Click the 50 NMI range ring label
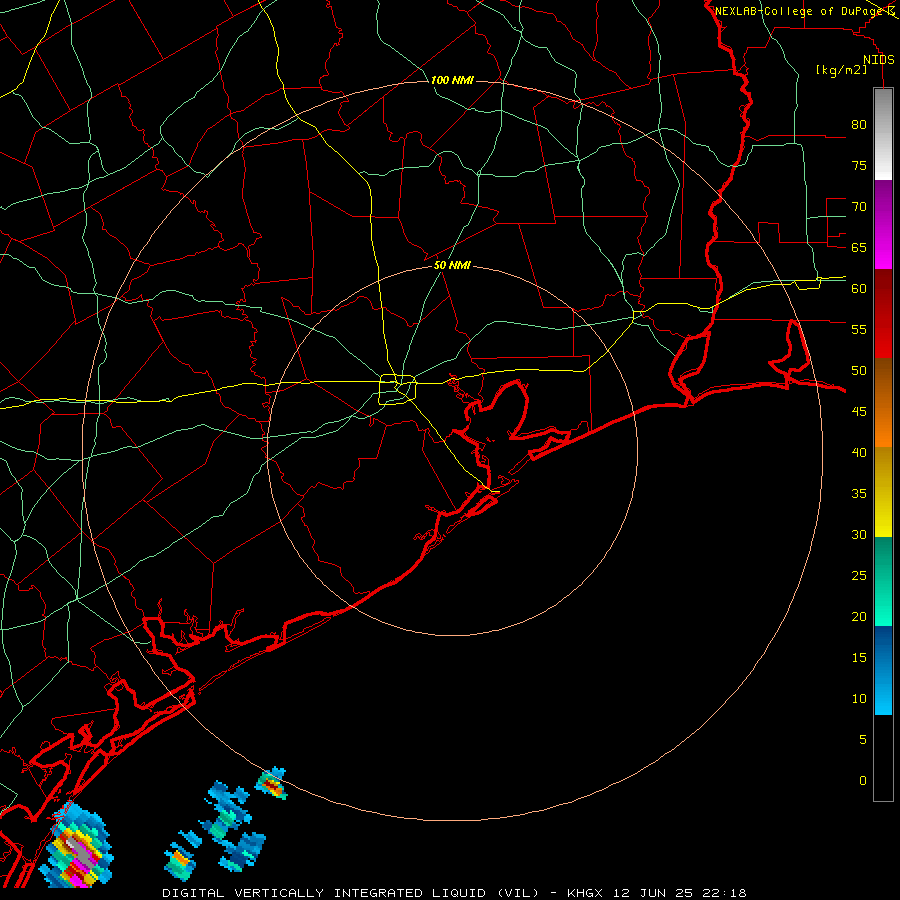 click(x=452, y=265)
